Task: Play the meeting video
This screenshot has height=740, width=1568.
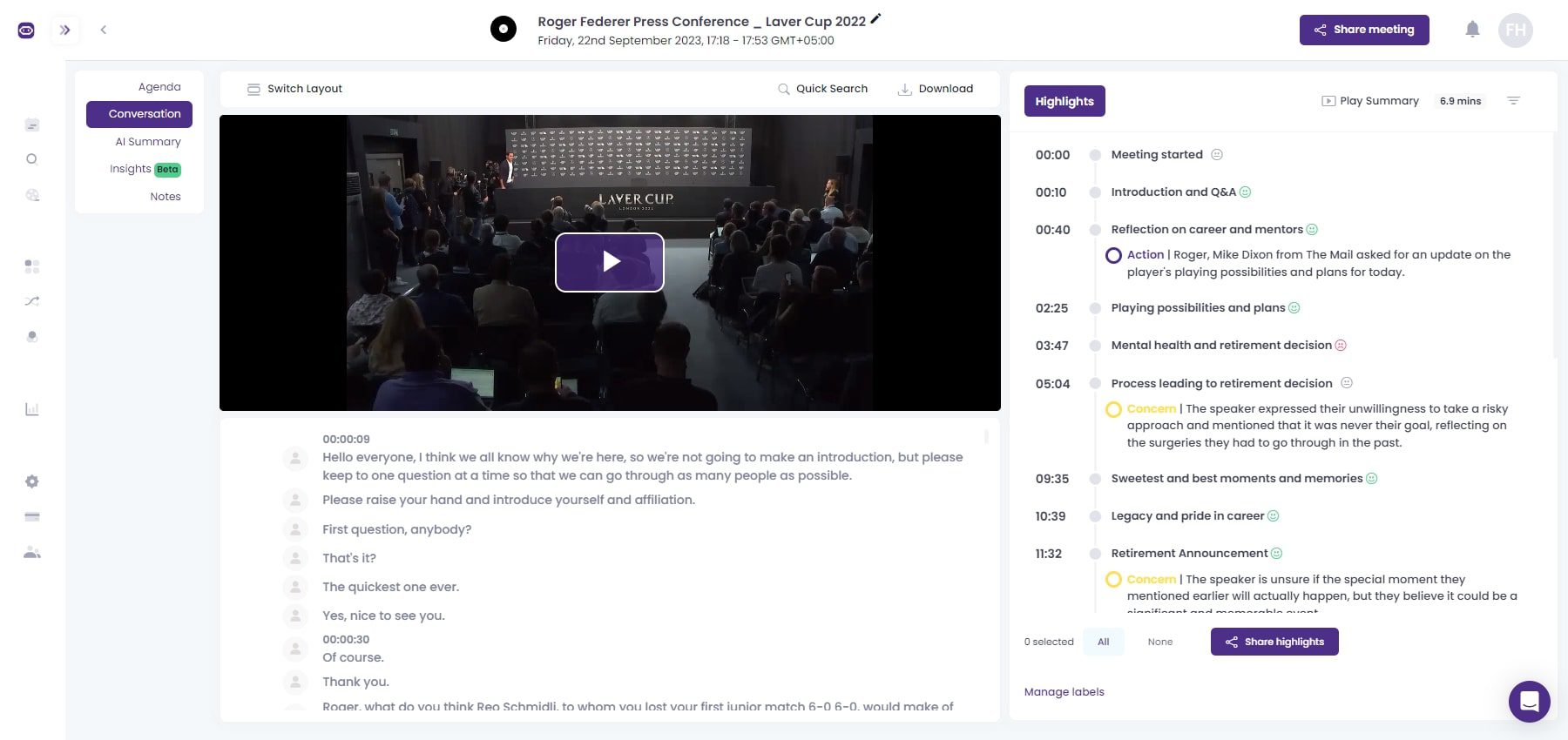Action: tap(610, 262)
